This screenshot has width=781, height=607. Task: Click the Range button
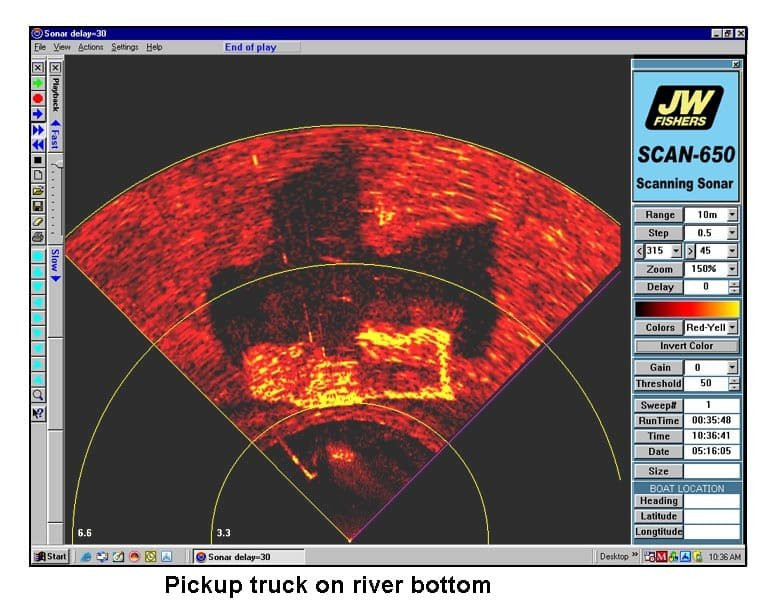pos(659,215)
